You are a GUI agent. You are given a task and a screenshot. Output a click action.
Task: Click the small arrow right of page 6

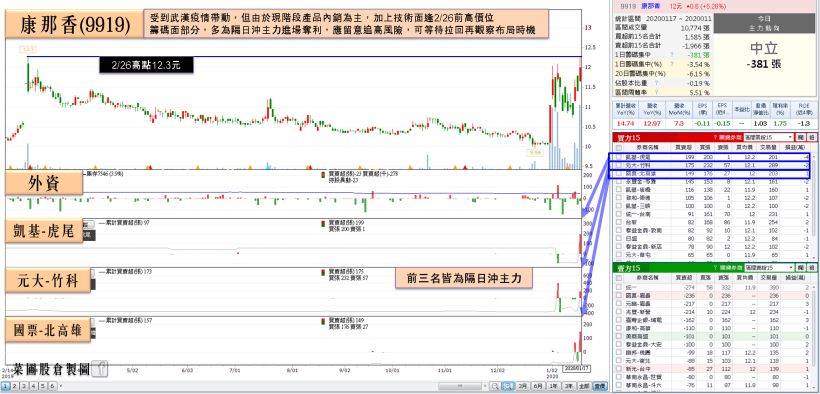point(61,386)
